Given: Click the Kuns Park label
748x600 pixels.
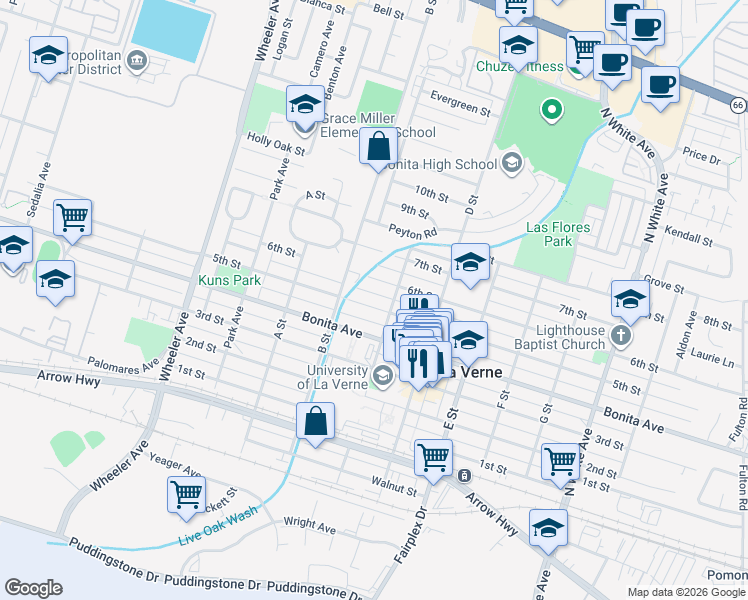Looking at the screenshot, I should (229, 281).
